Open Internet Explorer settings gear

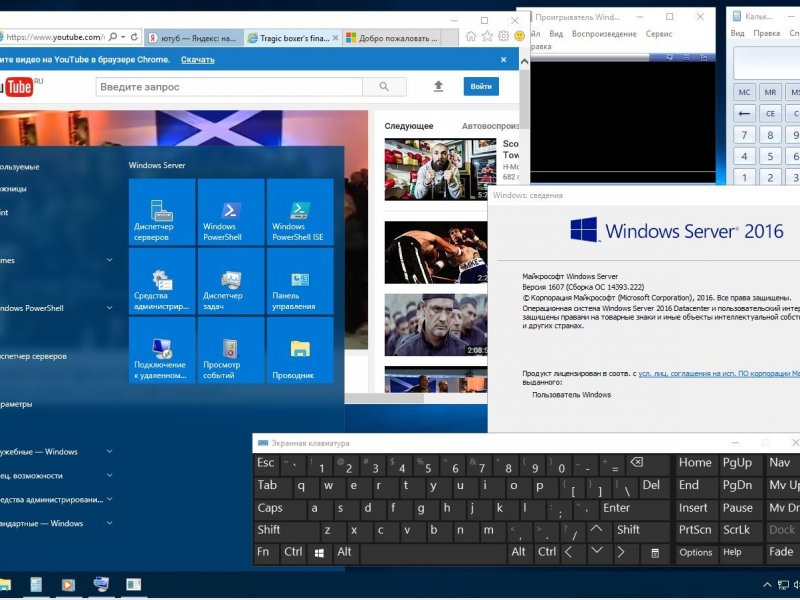(x=503, y=36)
